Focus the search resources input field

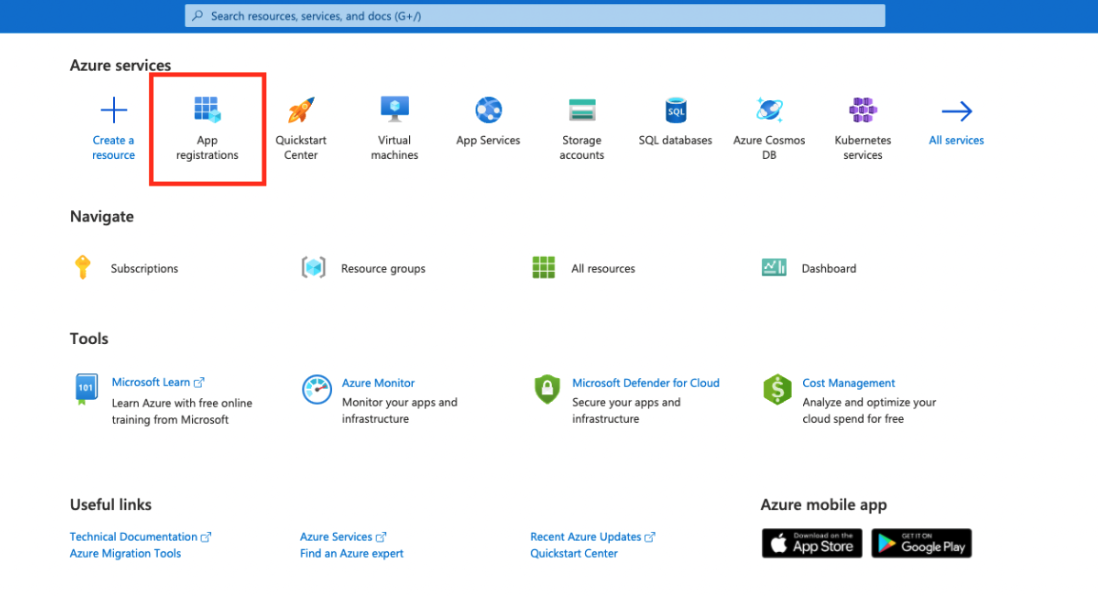(x=535, y=15)
